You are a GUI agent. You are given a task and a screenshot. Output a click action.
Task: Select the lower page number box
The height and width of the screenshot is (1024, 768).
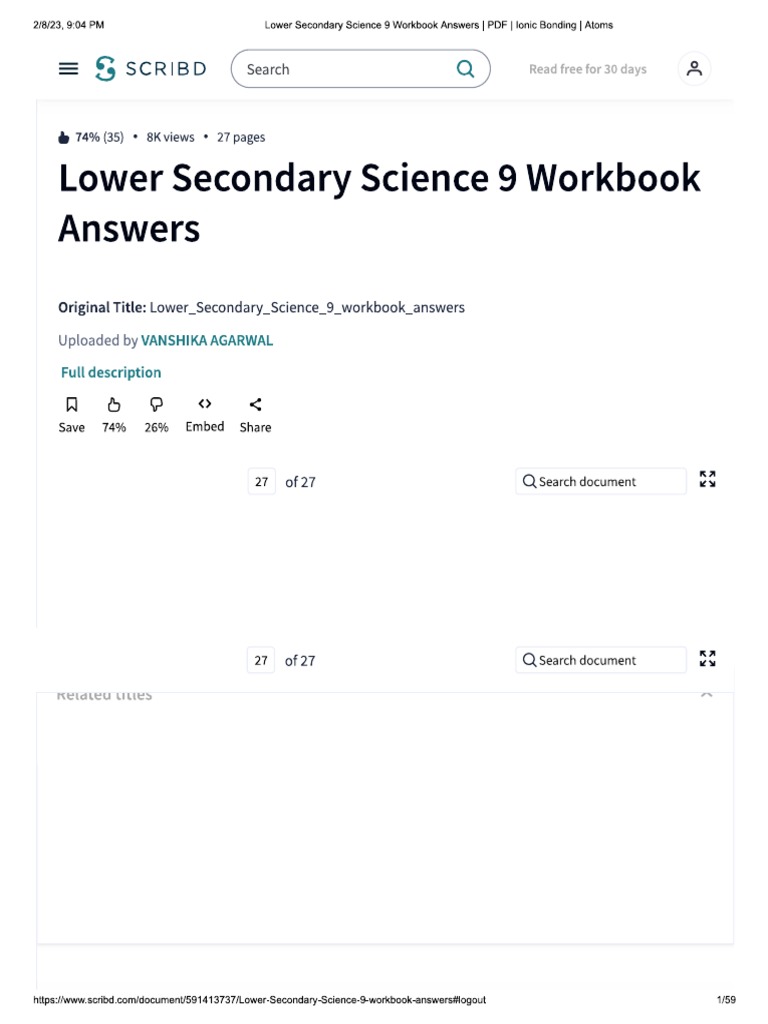(261, 660)
